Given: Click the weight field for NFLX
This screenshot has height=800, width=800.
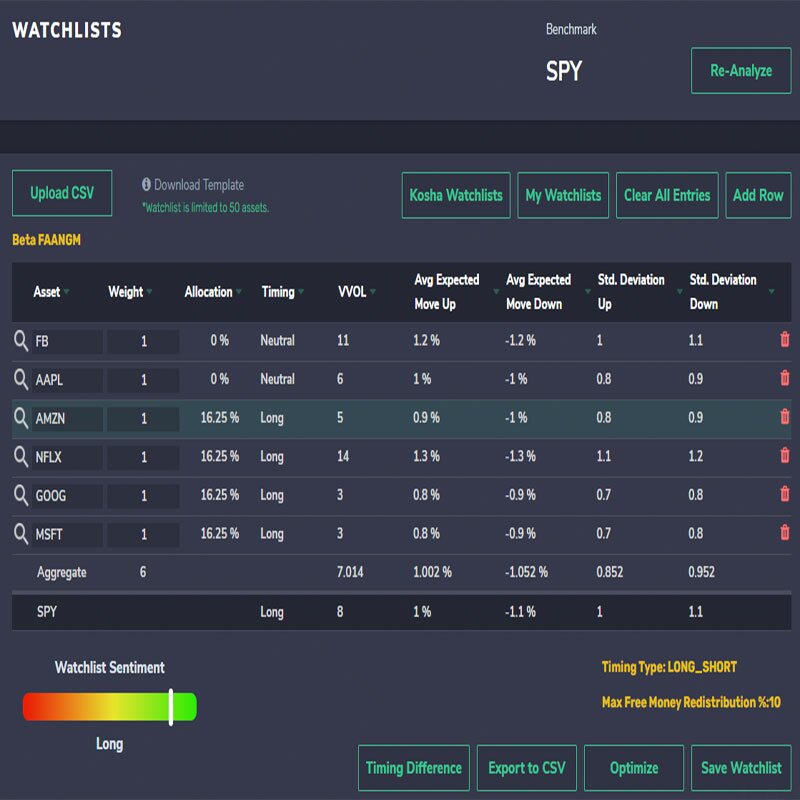Looking at the screenshot, I should pyautogui.click(x=143, y=457).
